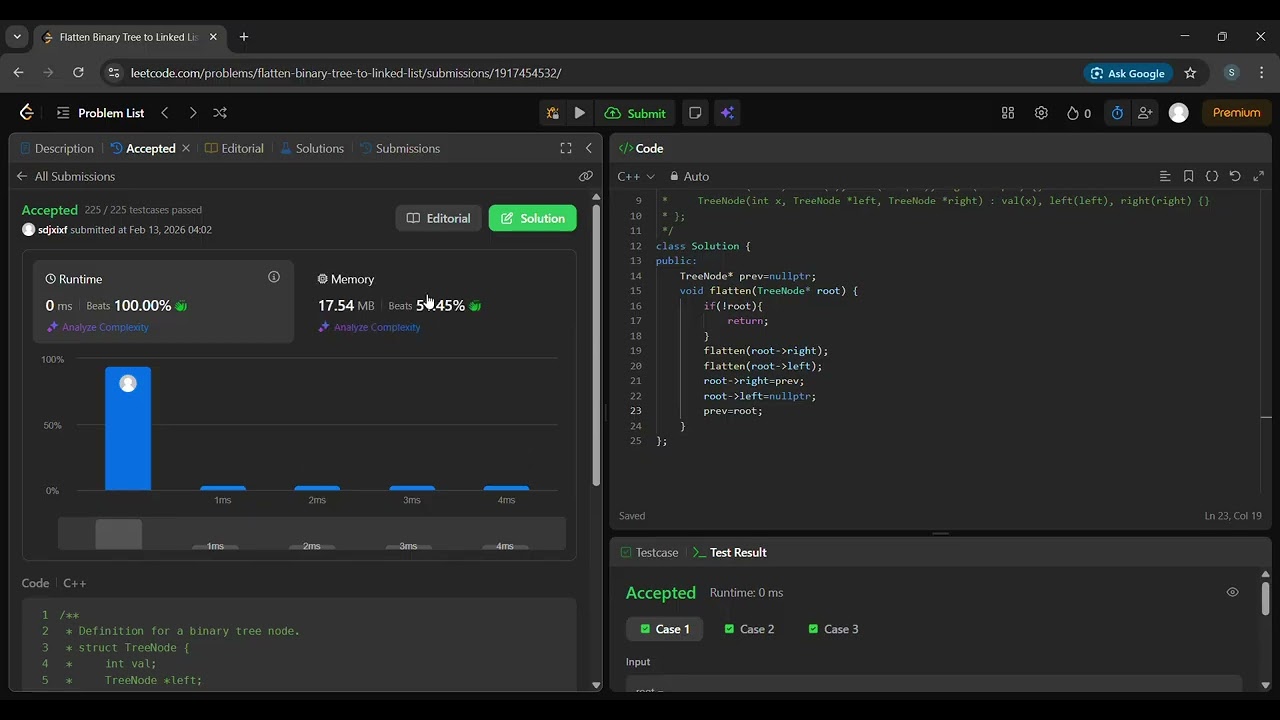Open the Submissions tab
Image resolution: width=1280 pixels, height=720 pixels.
pos(400,148)
